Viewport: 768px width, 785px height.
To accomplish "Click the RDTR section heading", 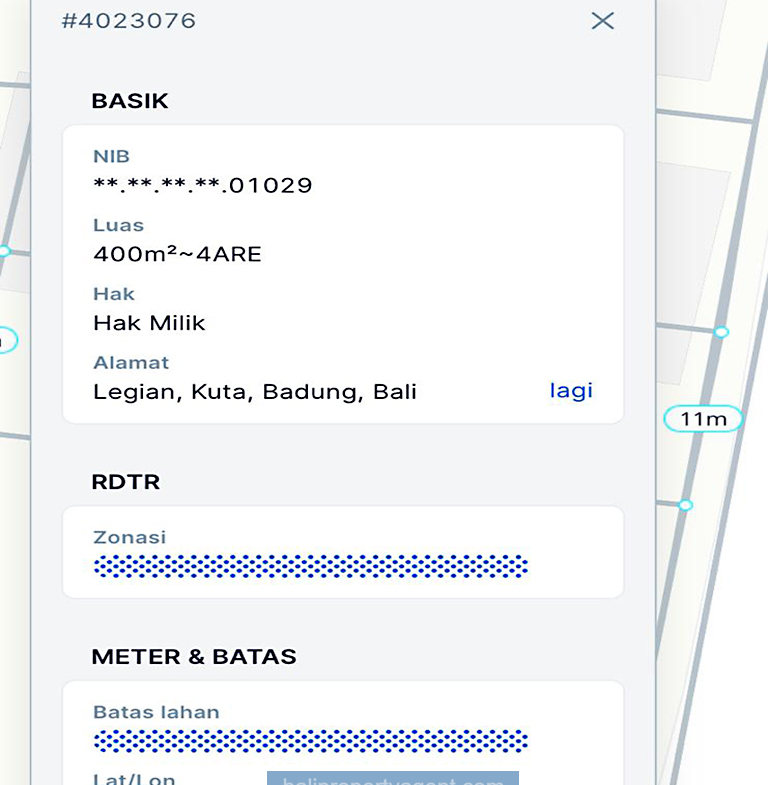I will (125, 482).
